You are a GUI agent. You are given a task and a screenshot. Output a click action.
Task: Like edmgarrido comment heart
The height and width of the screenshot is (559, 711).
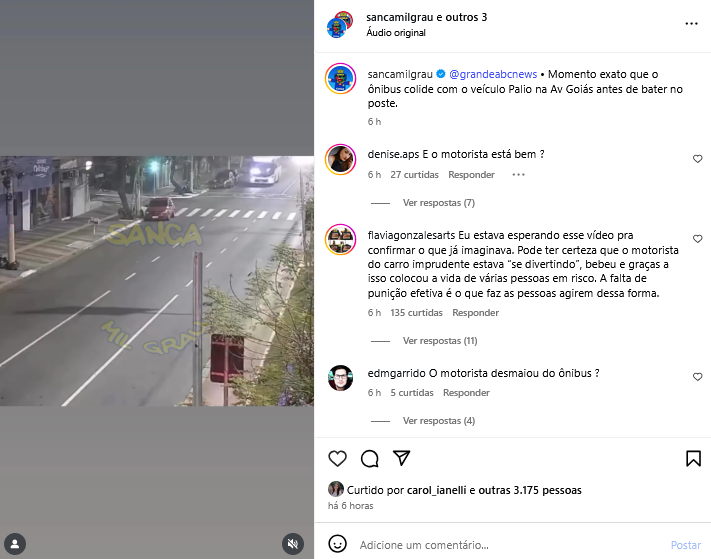point(697,377)
